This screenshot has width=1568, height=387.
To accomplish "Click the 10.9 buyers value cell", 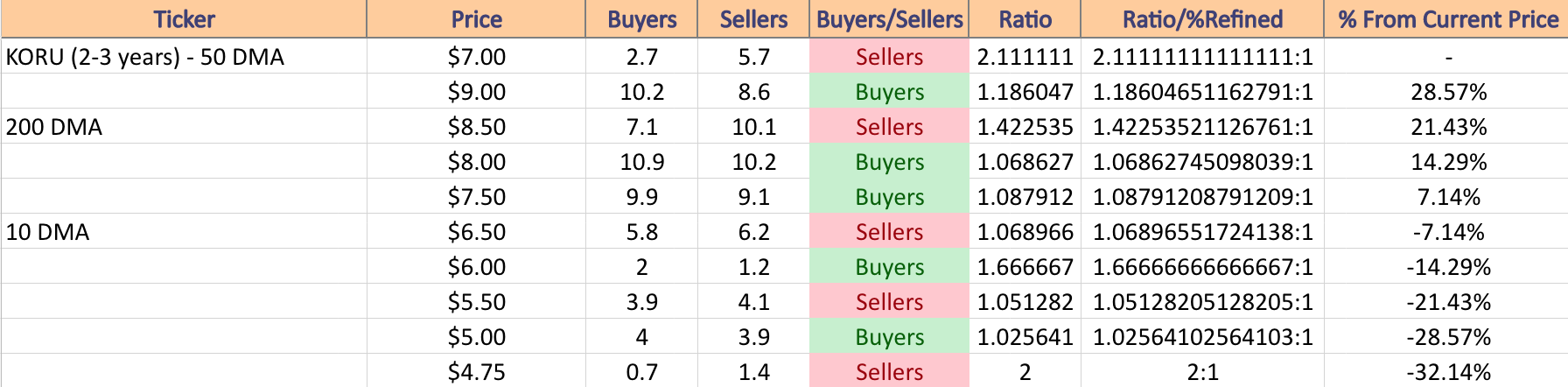I will coord(641,162).
